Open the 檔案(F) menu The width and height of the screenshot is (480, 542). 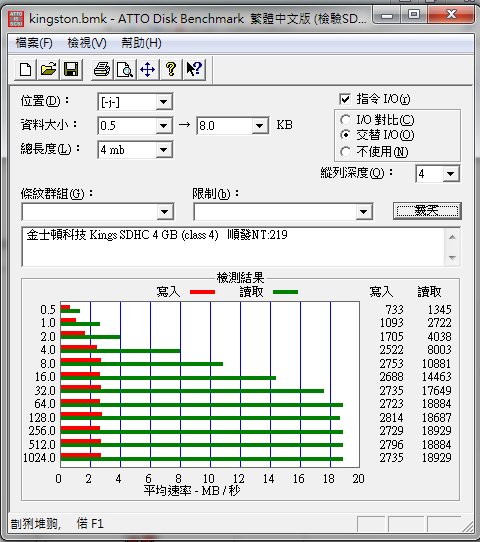click(x=34, y=43)
